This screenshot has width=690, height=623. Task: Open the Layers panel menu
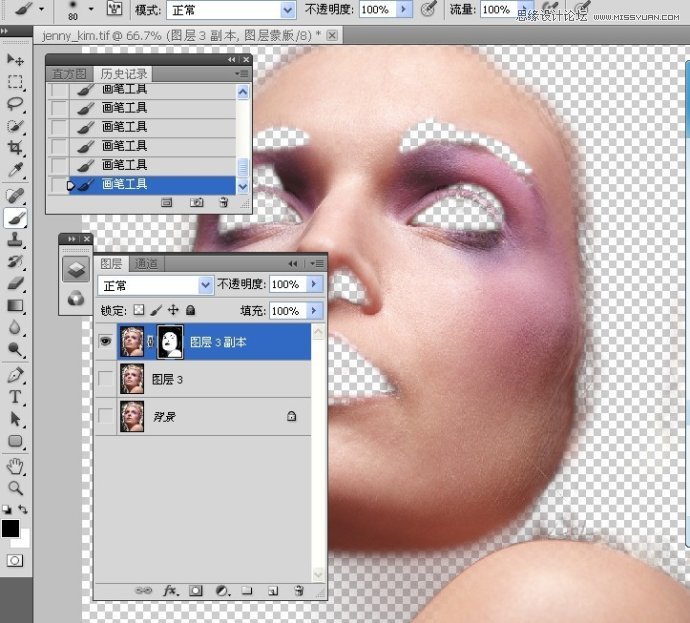click(x=317, y=264)
